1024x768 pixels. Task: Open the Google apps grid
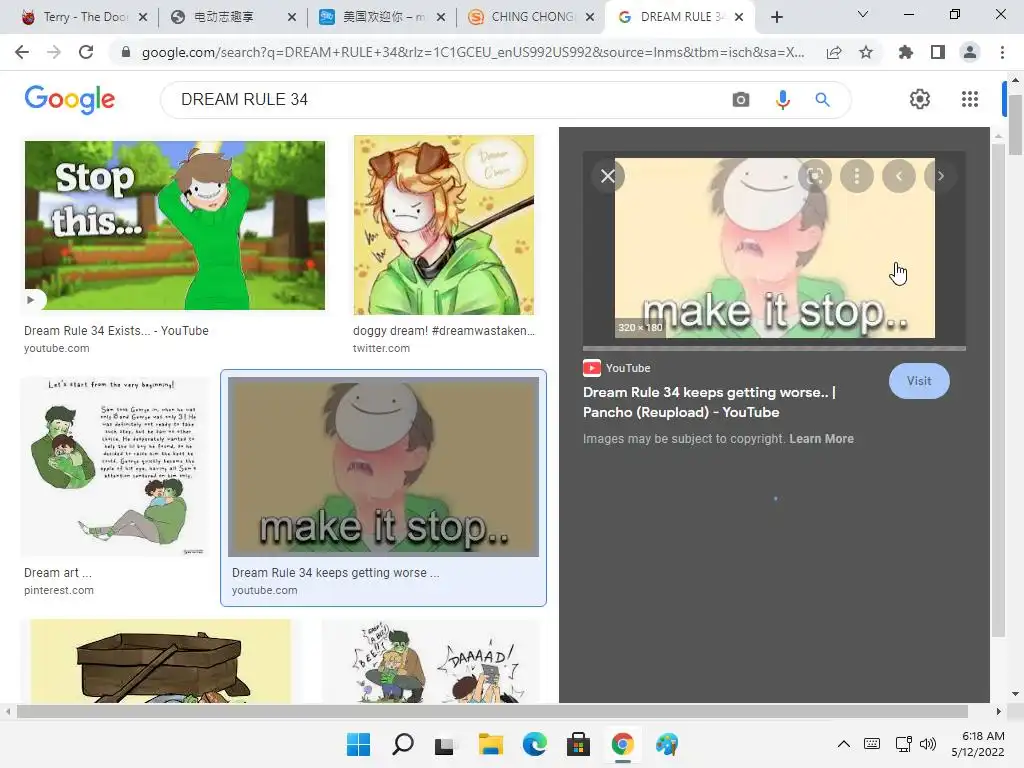click(x=970, y=99)
